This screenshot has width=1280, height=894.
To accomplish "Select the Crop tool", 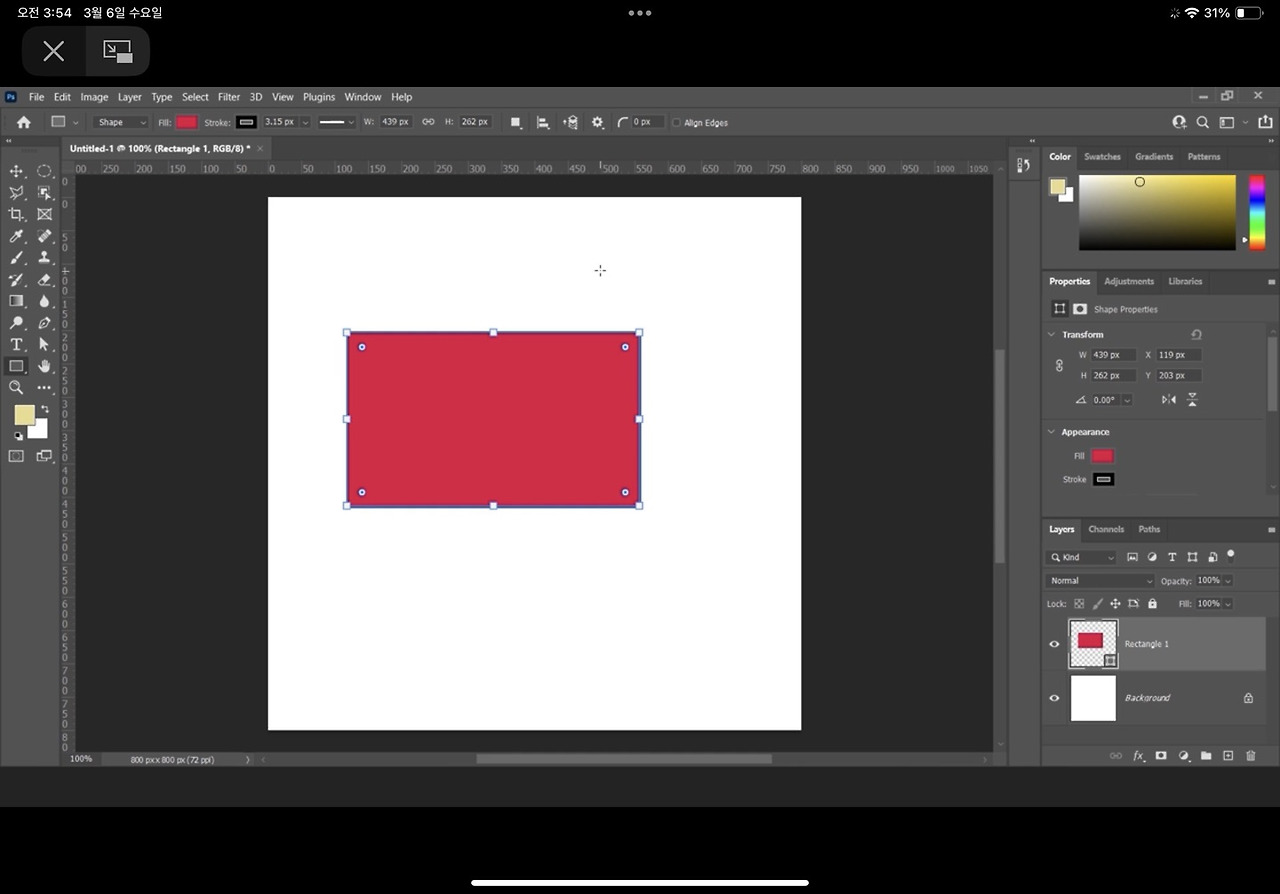I will 16,214.
